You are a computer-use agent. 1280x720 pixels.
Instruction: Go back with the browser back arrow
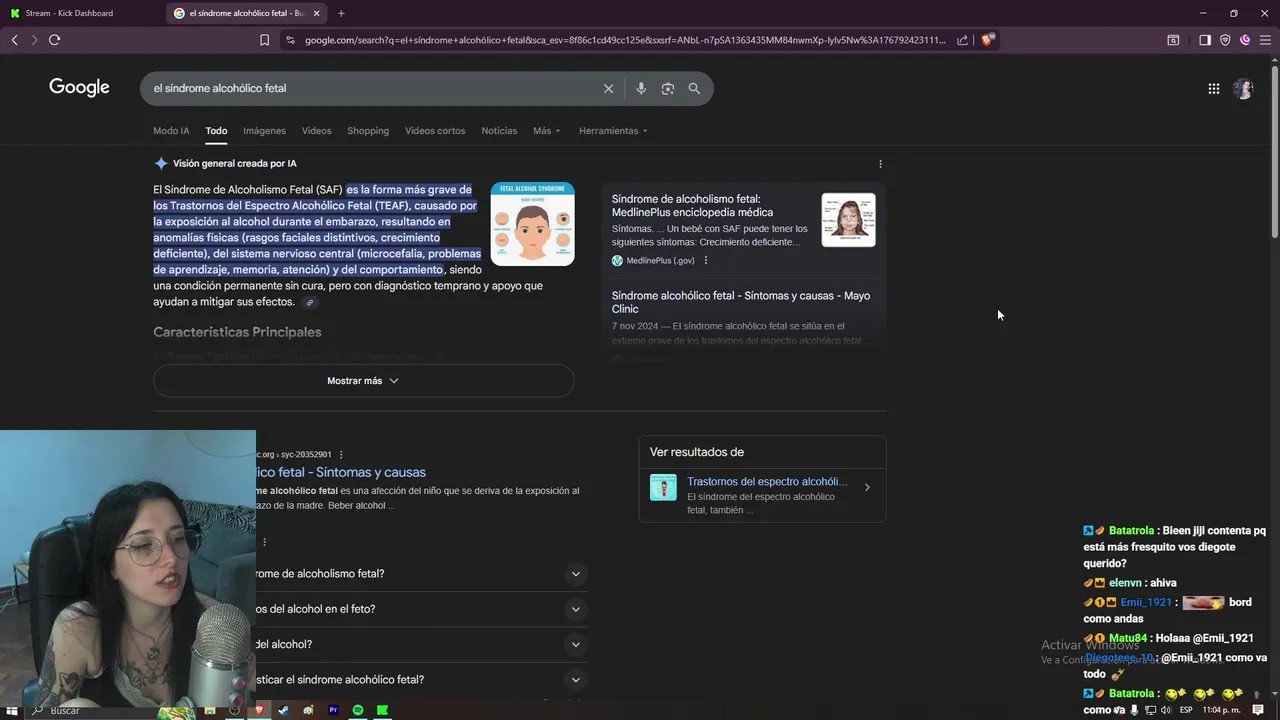pos(14,40)
